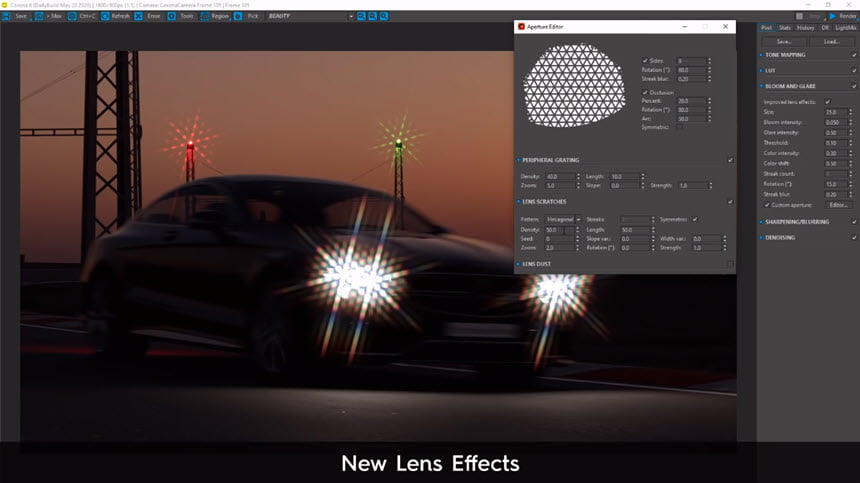The image size is (860, 483).
Task: Click the Stop icon beside Render
Action: pyautogui.click(x=800, y=16)
